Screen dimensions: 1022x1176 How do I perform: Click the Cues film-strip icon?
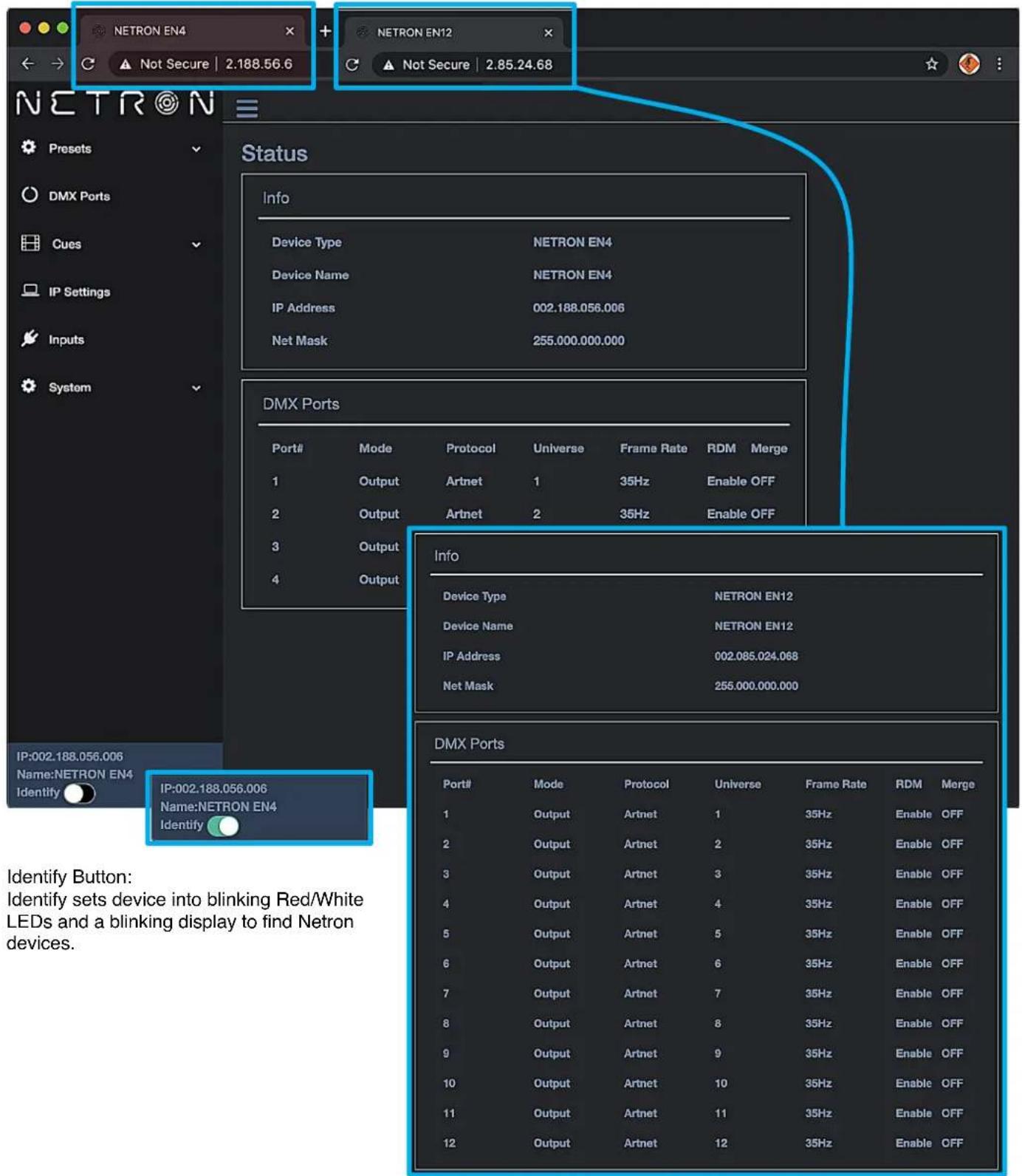pos(30,243)
